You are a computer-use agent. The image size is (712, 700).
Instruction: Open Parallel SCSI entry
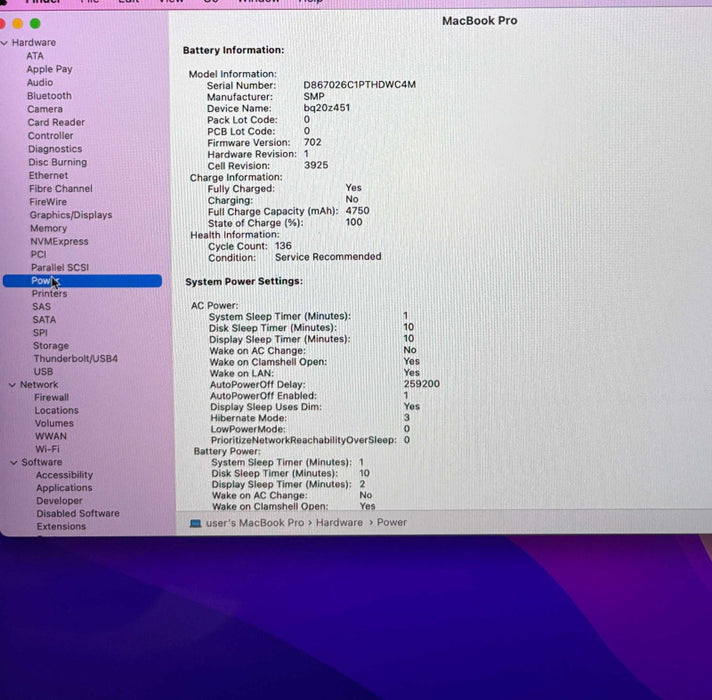point(60,267)
